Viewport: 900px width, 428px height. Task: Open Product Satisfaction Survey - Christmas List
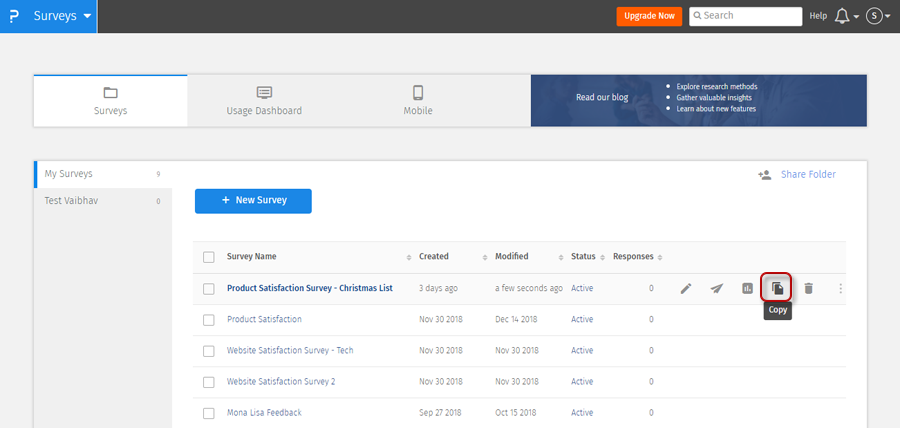click(310, 288)
